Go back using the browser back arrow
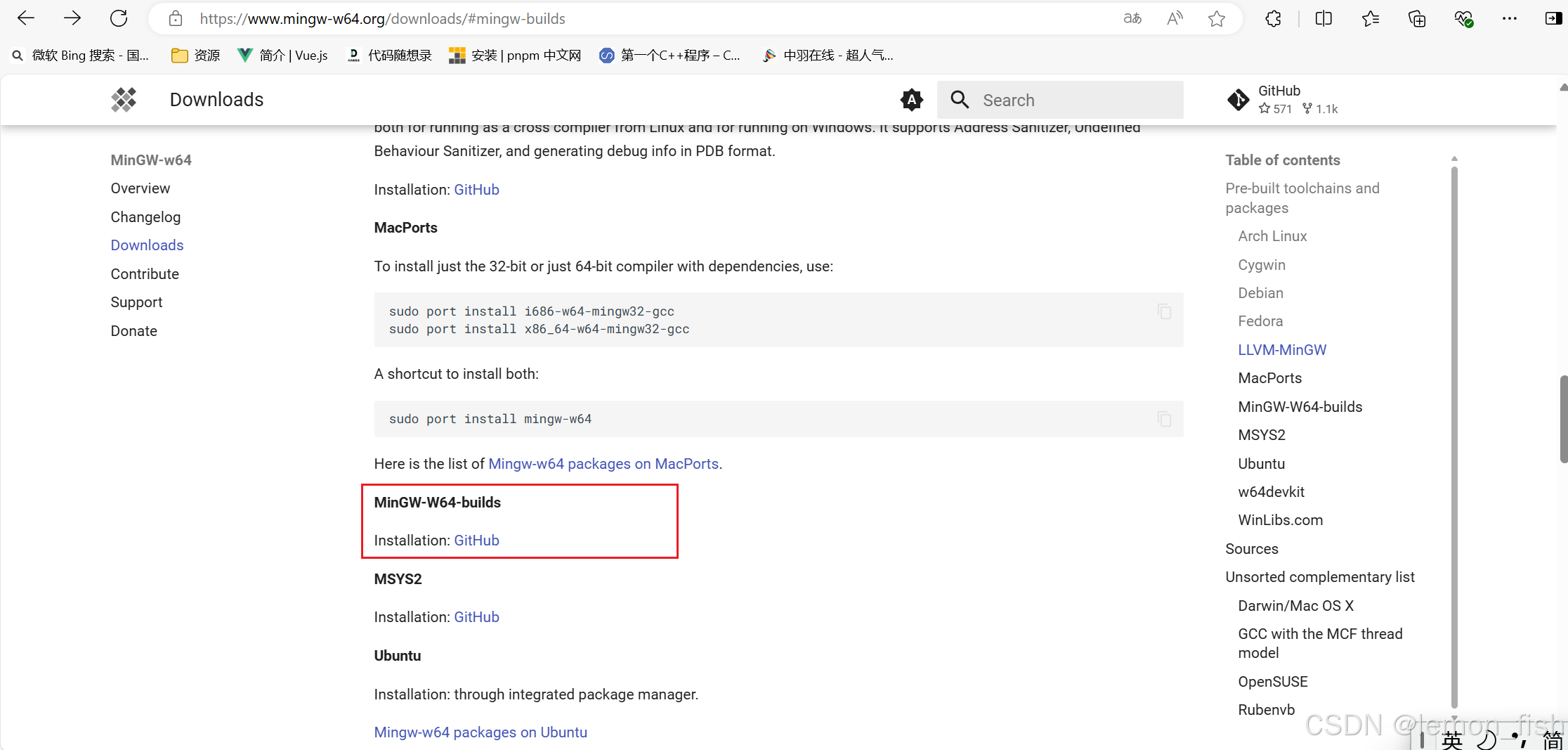 click(26, 18)
